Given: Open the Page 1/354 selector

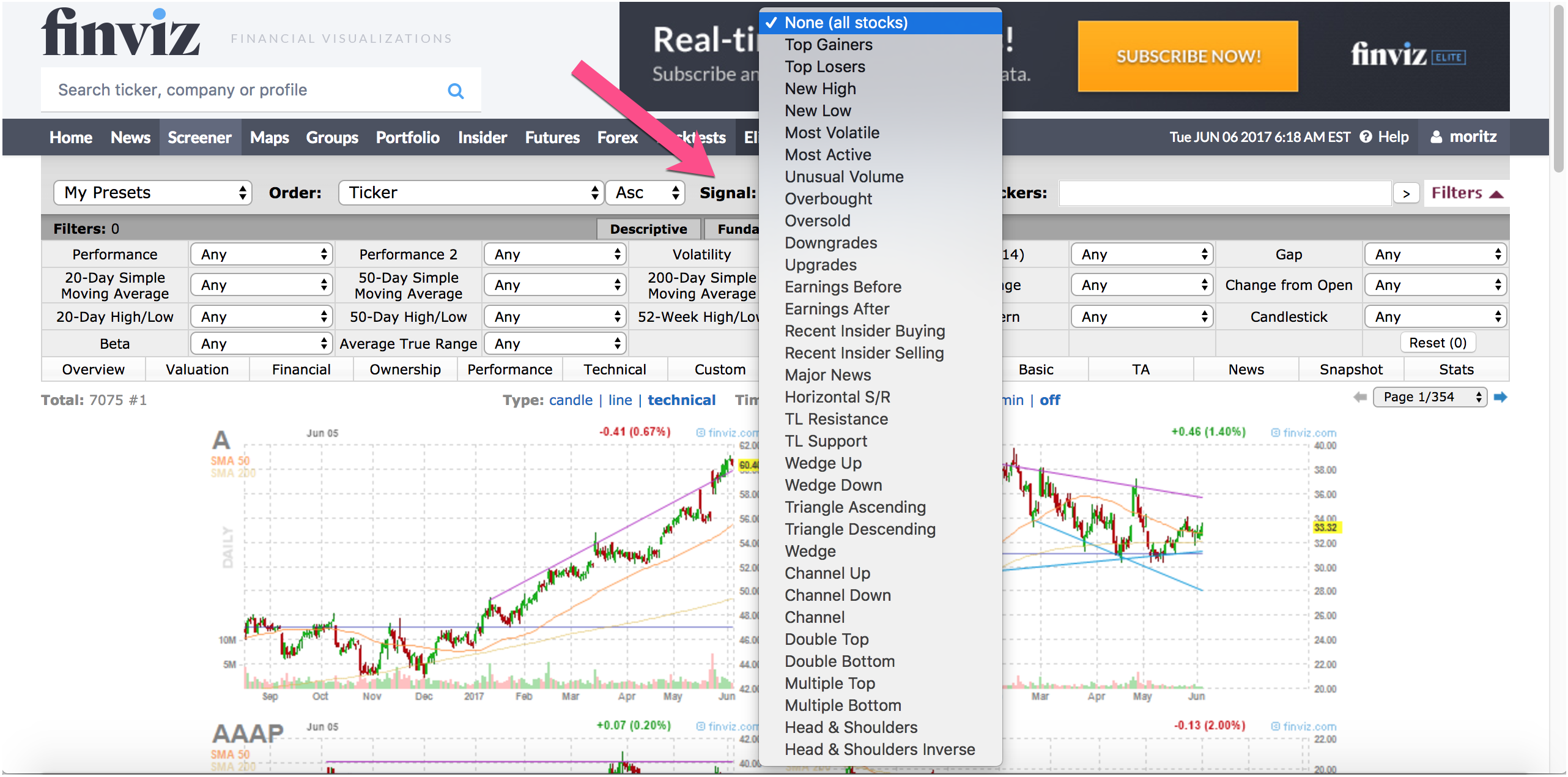Looking at the screenshot, I should [x=1429, y=398].
